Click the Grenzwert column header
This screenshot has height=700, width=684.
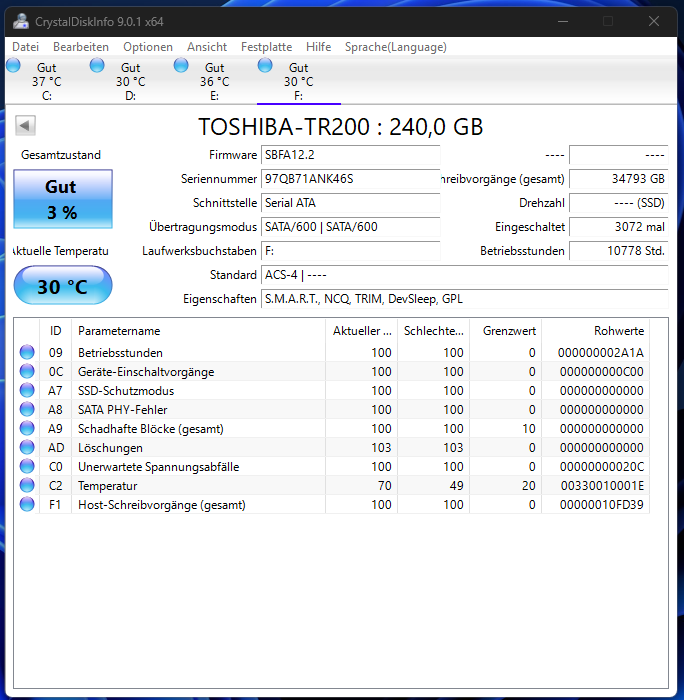pyautogui.click(x=505, y=331)
